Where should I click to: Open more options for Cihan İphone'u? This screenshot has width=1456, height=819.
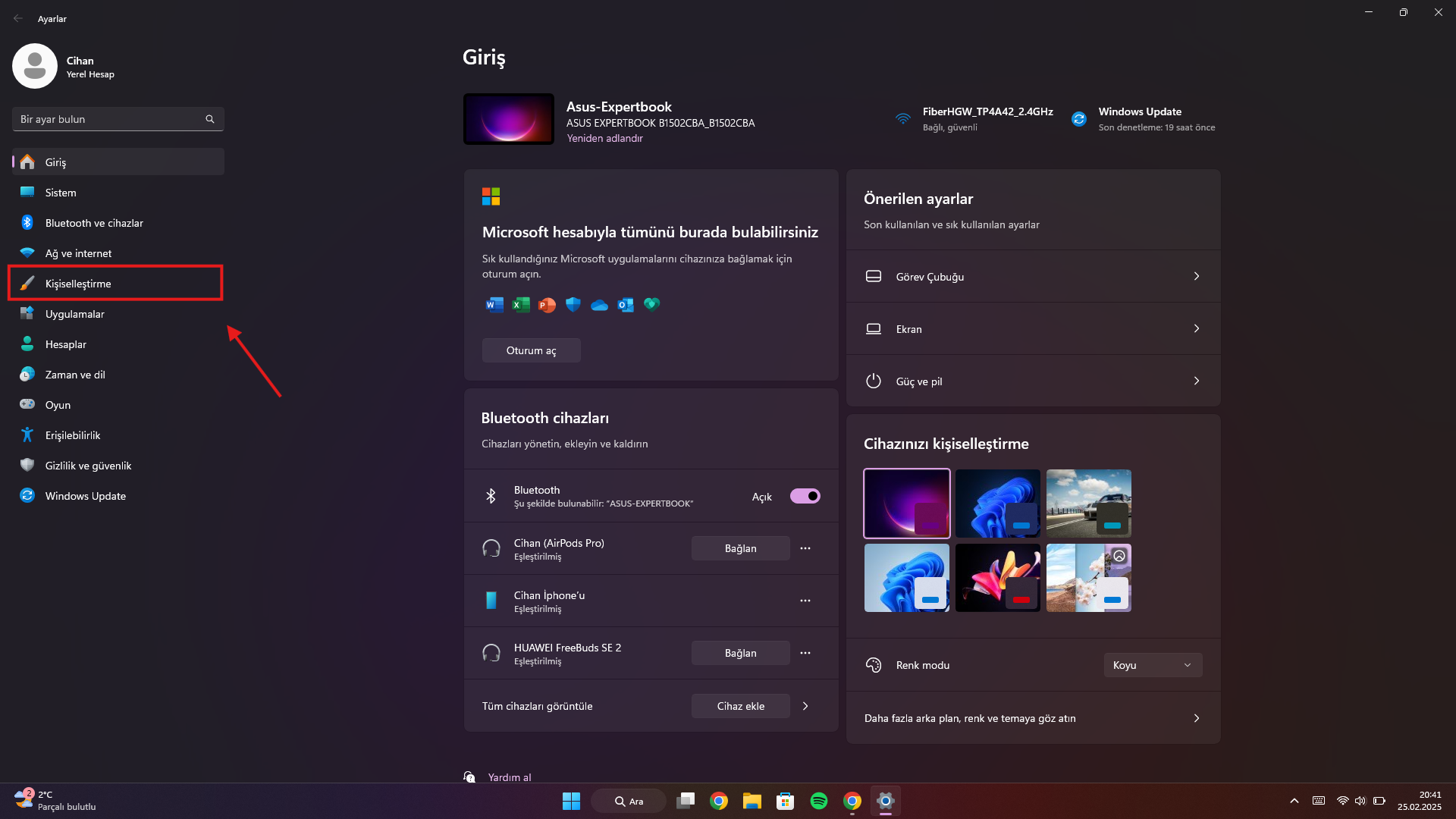tap(805, 601)
